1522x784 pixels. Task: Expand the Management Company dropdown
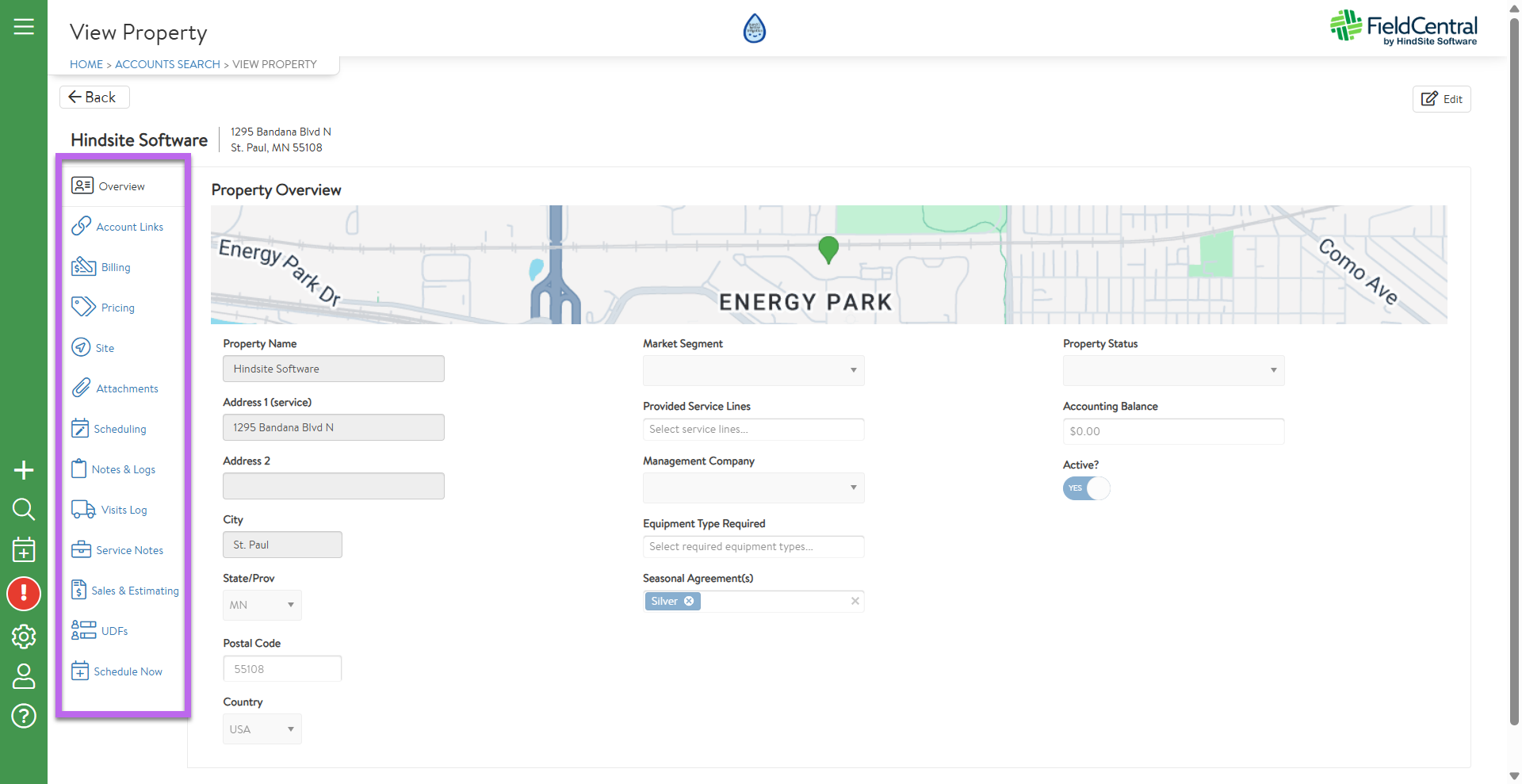[x=753, y=488]
